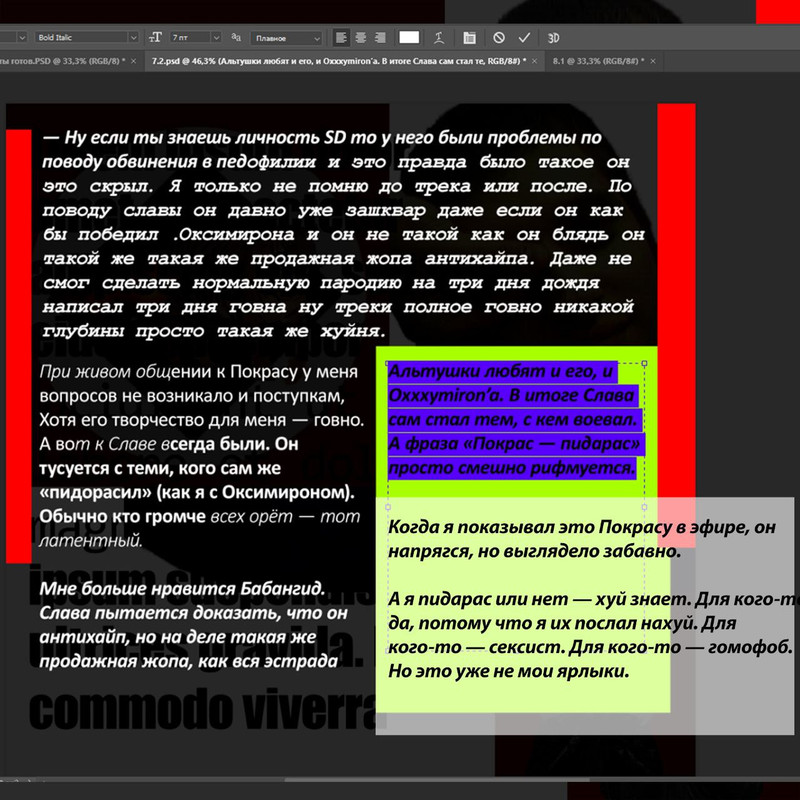Open the Bold Italic font style dropdown

[87, 37]
